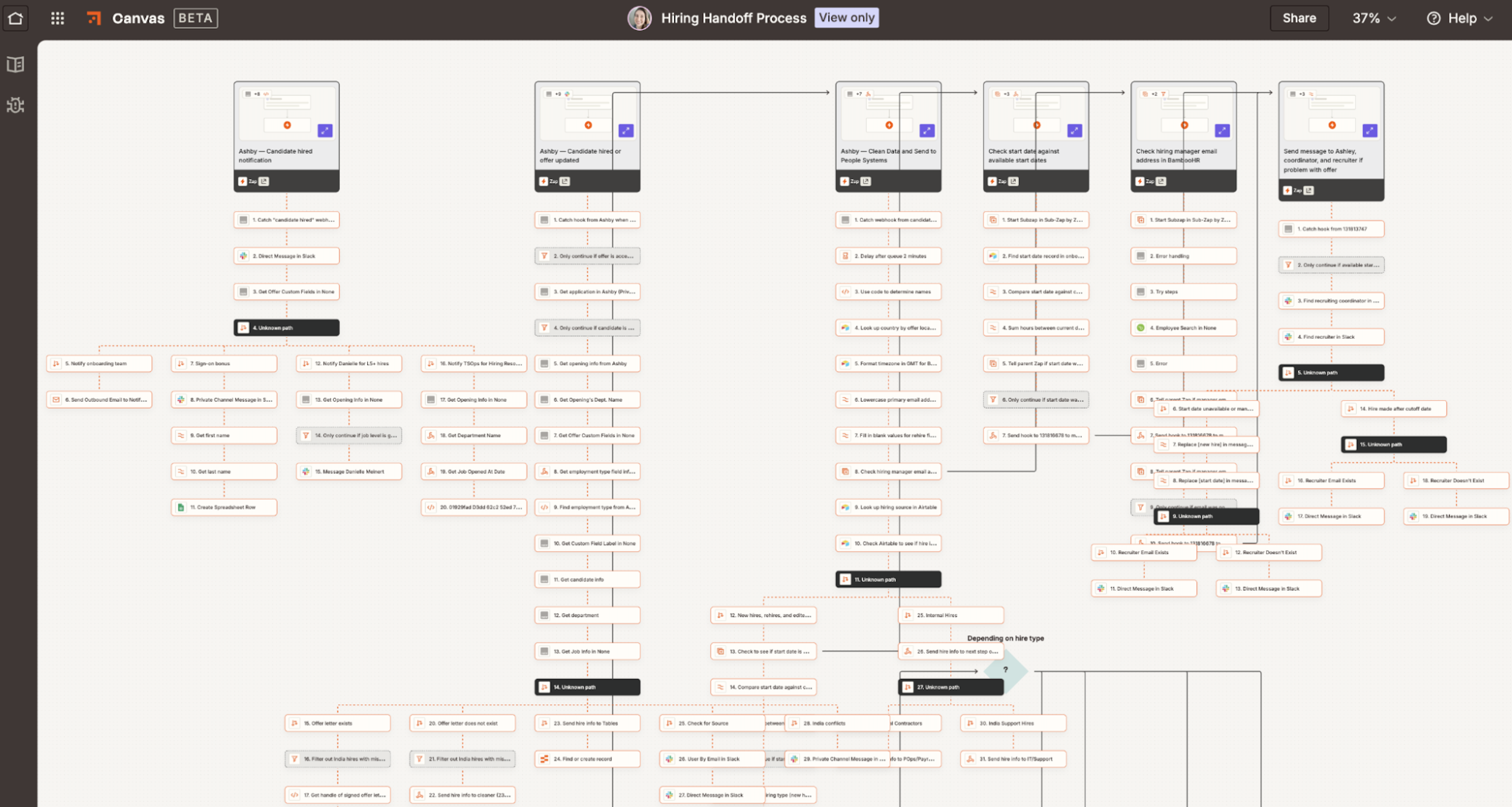Expand the 'Check start date against' Zap card
Screen dimensions: 1512x807
click(1074, 131)
